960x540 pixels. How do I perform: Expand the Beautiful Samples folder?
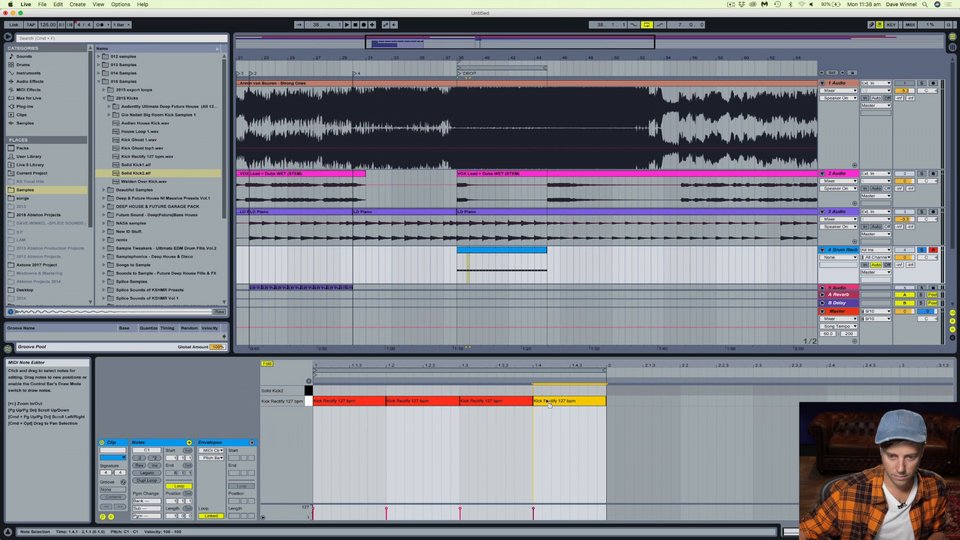point(104,190)
